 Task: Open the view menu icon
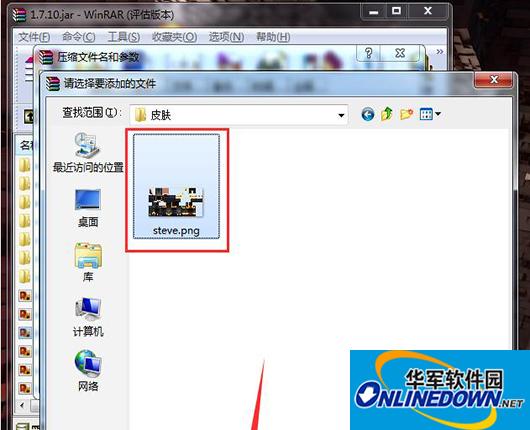(426, 114)
